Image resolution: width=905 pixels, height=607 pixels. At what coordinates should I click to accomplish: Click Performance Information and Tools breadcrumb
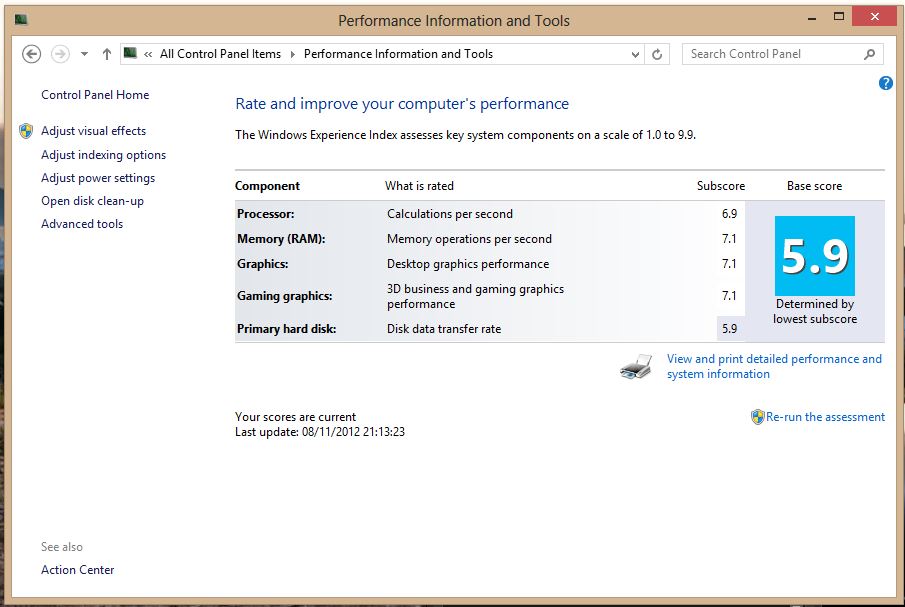point(398,54)
